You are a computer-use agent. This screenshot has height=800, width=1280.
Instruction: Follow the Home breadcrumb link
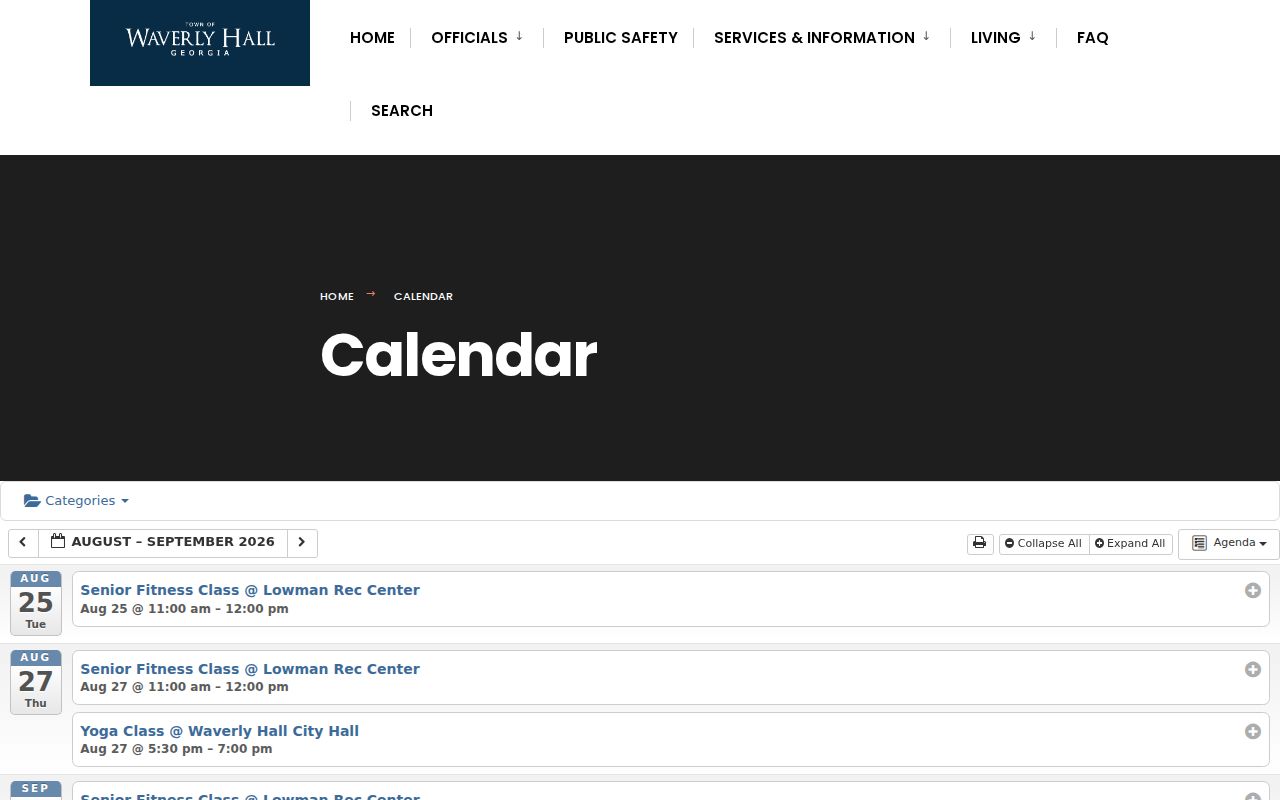[x=337, y=296]
